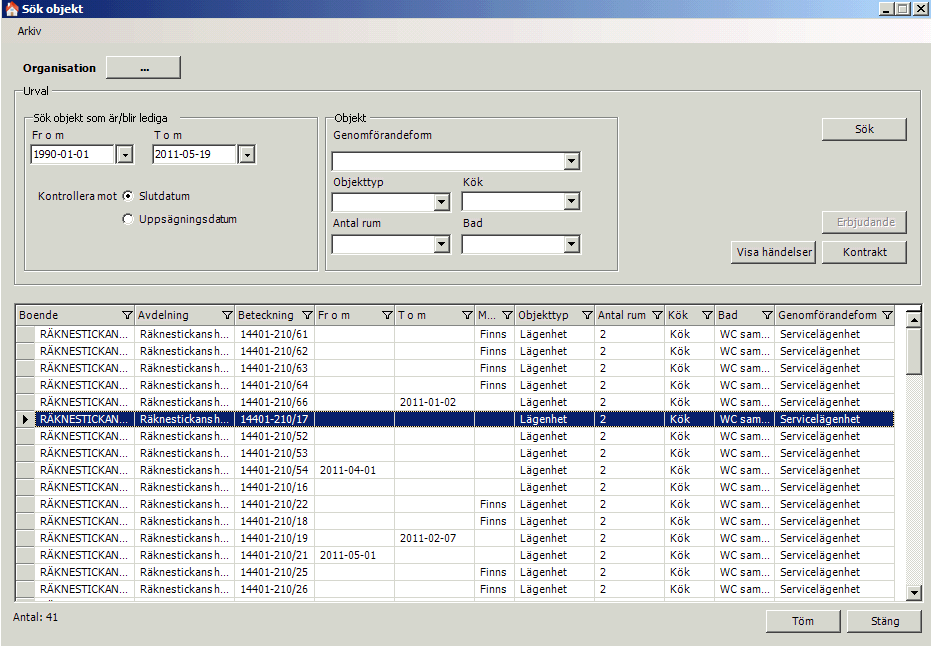The width and height of the screenshot is (931, 646).
Task: Select row with Beteckning 14401-210/16
Action: coord(455,487)
